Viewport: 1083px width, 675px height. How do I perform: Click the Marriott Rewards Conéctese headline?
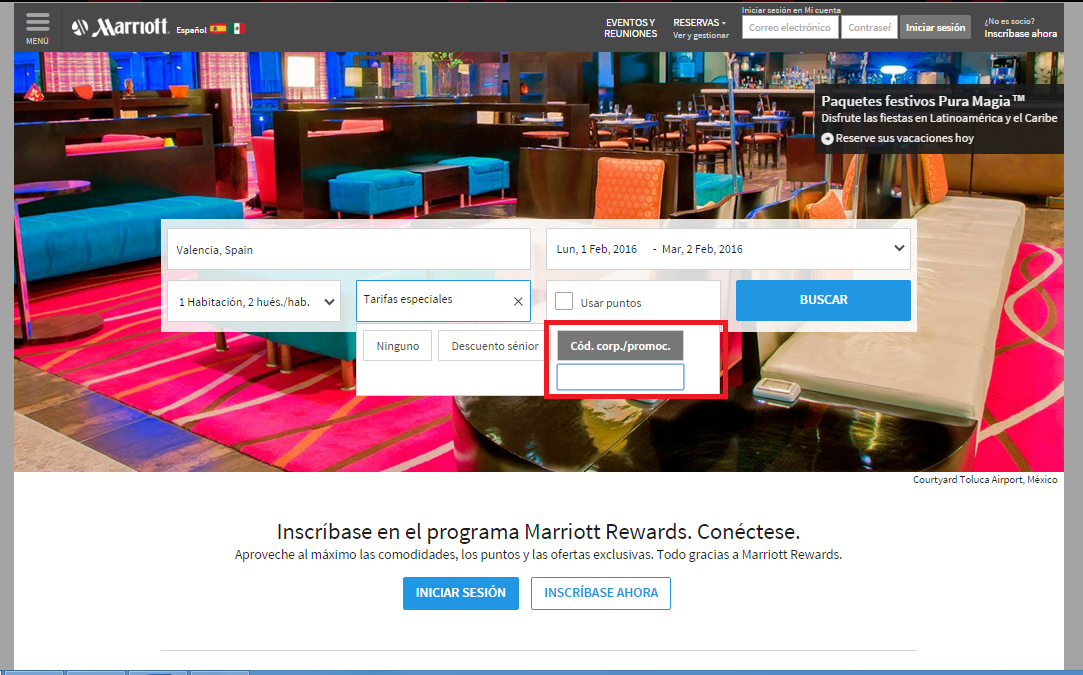[x=538, y=531]
